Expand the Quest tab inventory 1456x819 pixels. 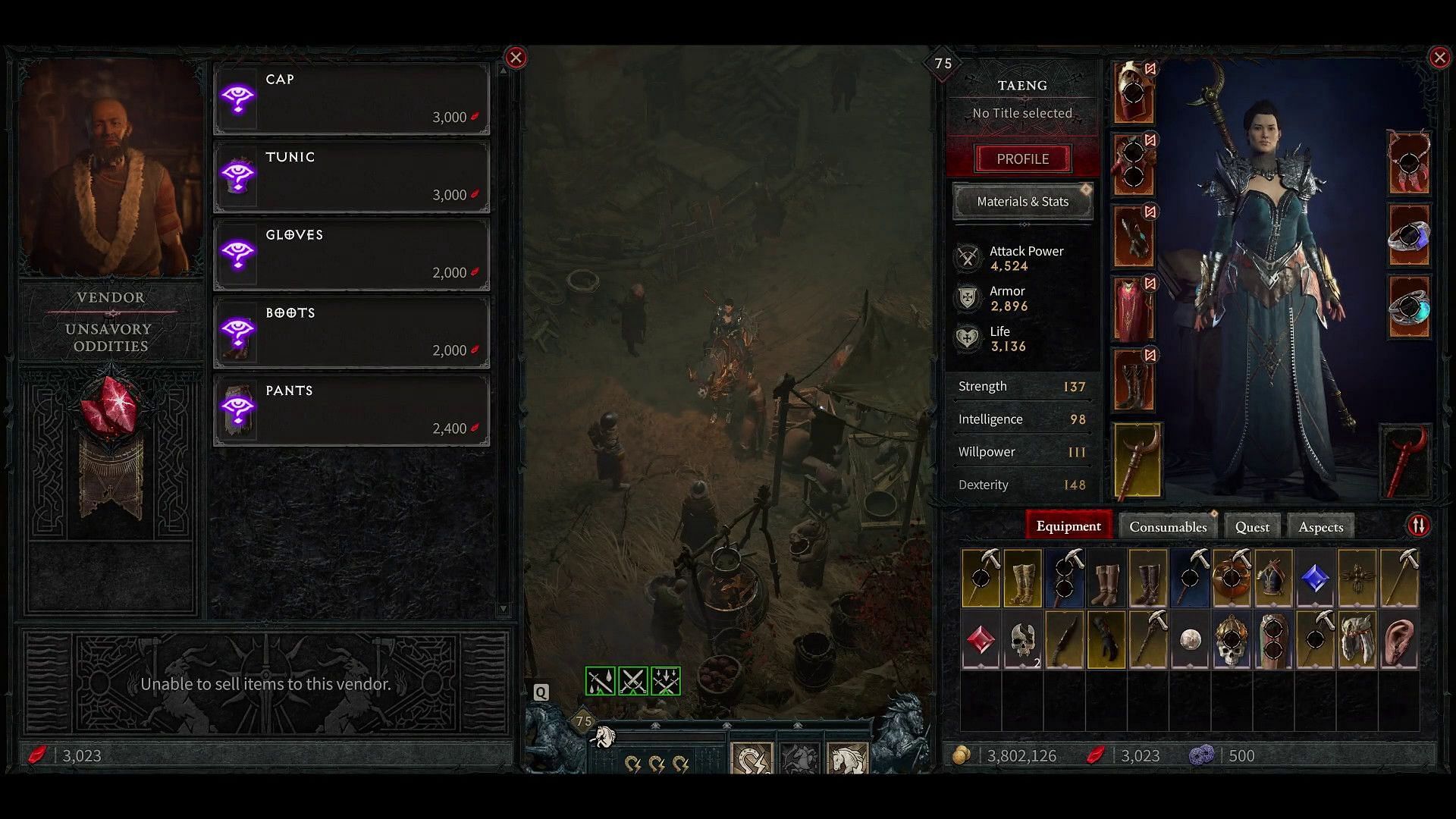(x=1252, y=527)
